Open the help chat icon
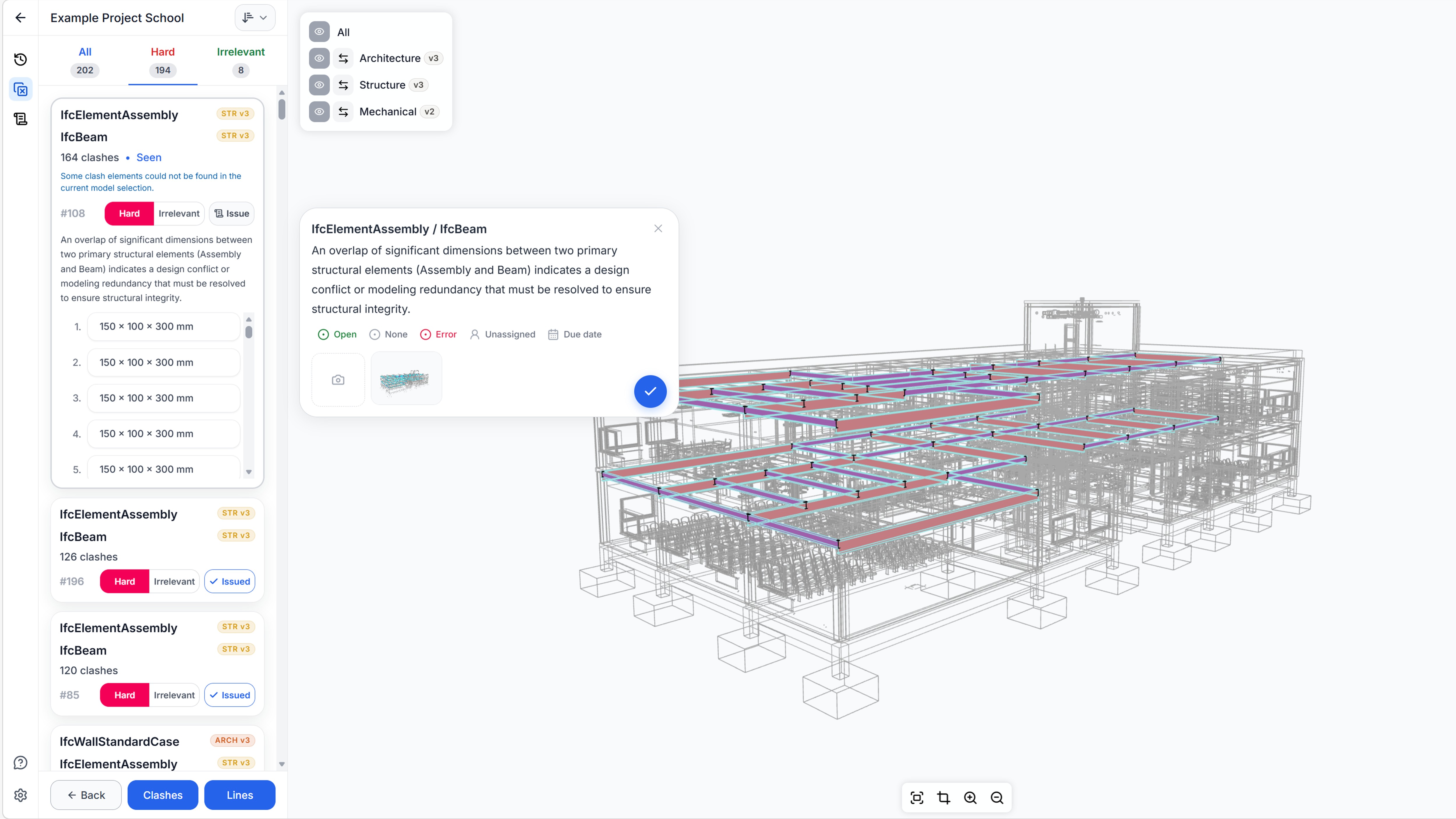 [x=21, y=762]
